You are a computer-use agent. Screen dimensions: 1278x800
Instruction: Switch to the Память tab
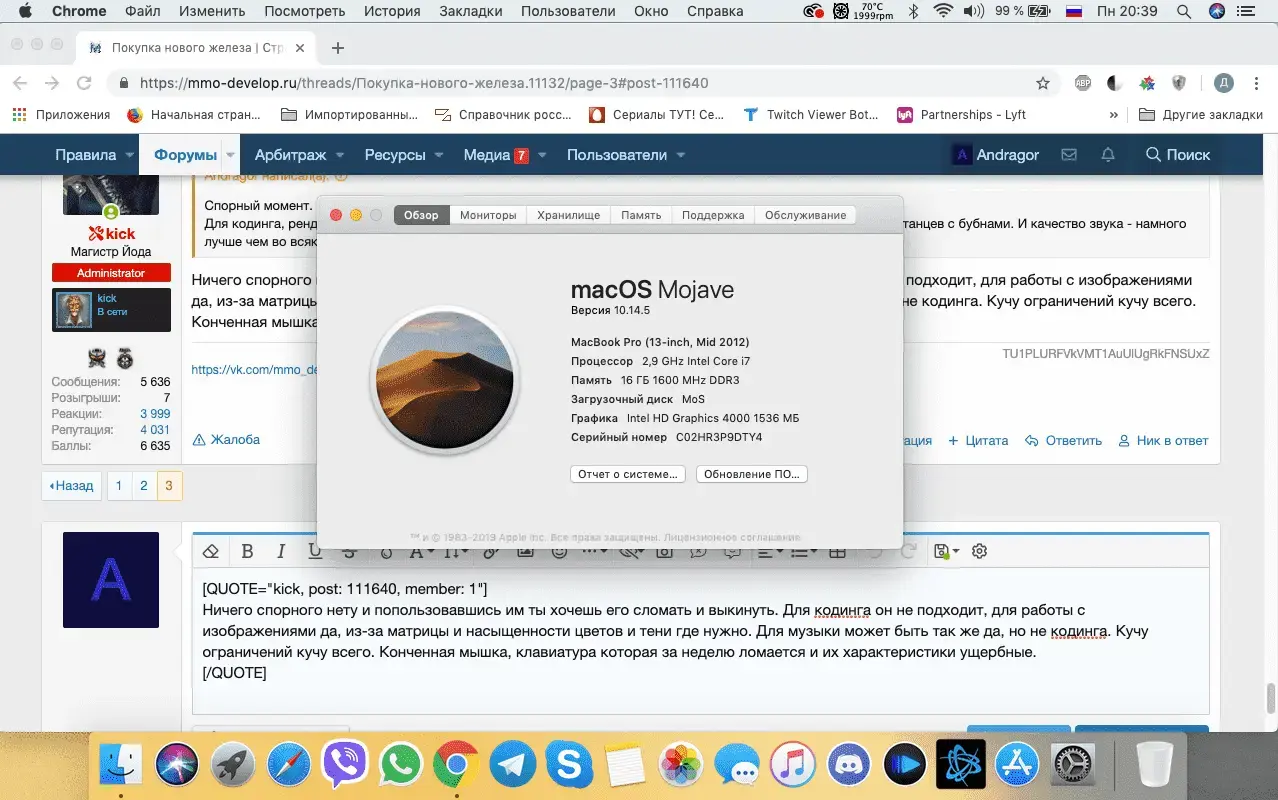coord(641,215)
